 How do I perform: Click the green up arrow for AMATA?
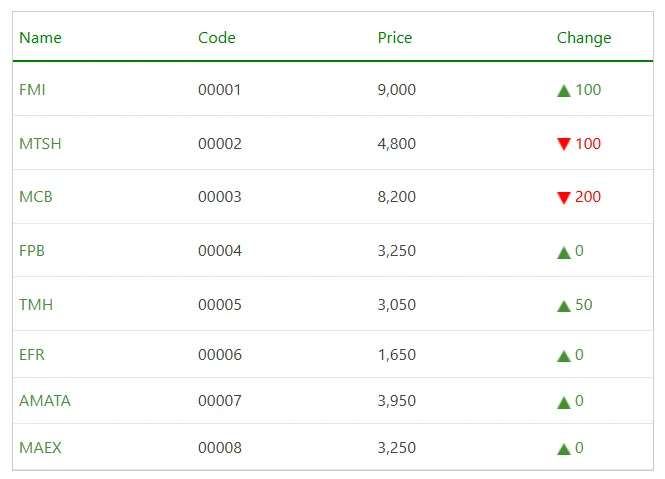point(564,402)
